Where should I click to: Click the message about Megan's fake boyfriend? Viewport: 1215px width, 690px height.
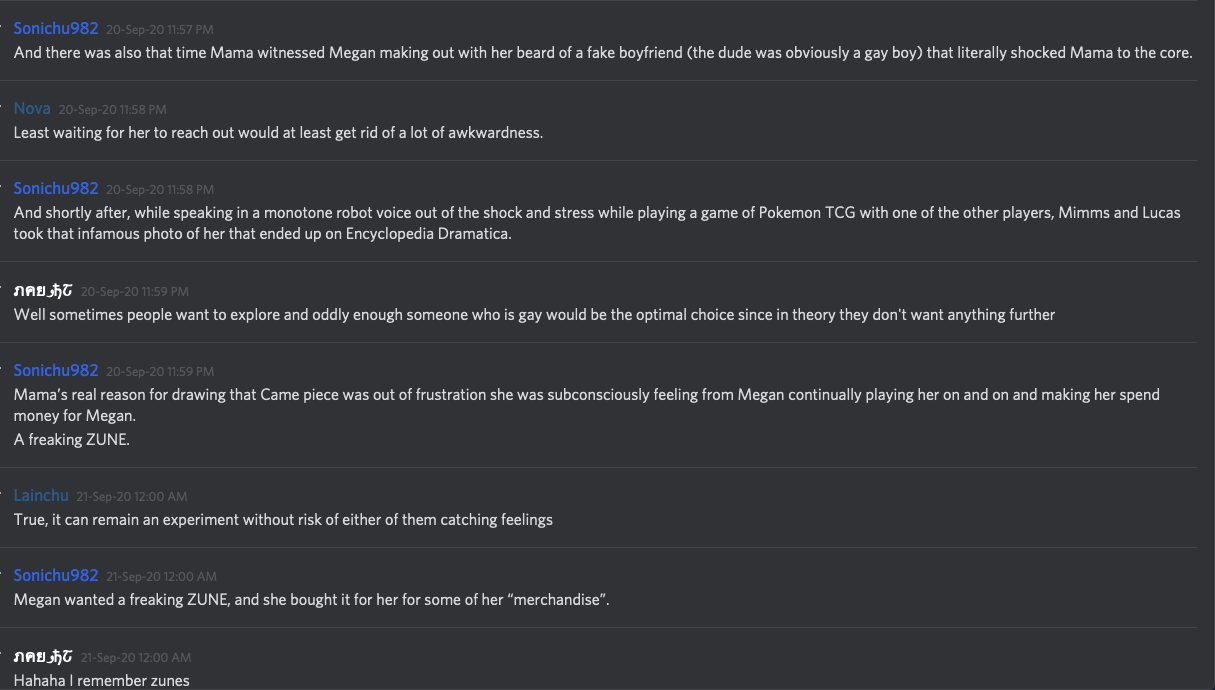click(x=602, y=53)
